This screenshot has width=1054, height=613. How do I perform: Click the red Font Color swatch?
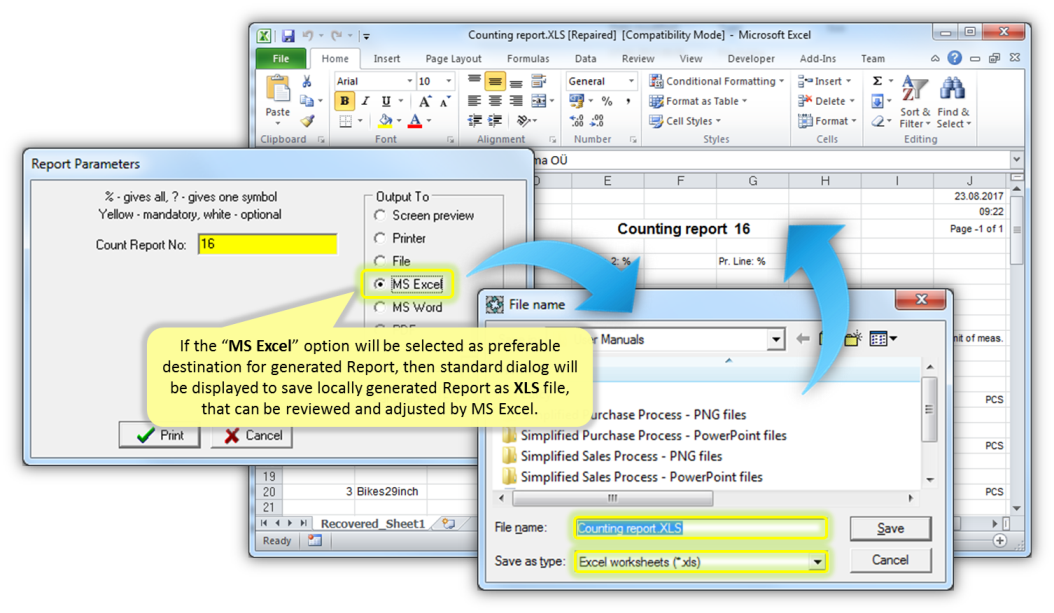coord(415,121)
